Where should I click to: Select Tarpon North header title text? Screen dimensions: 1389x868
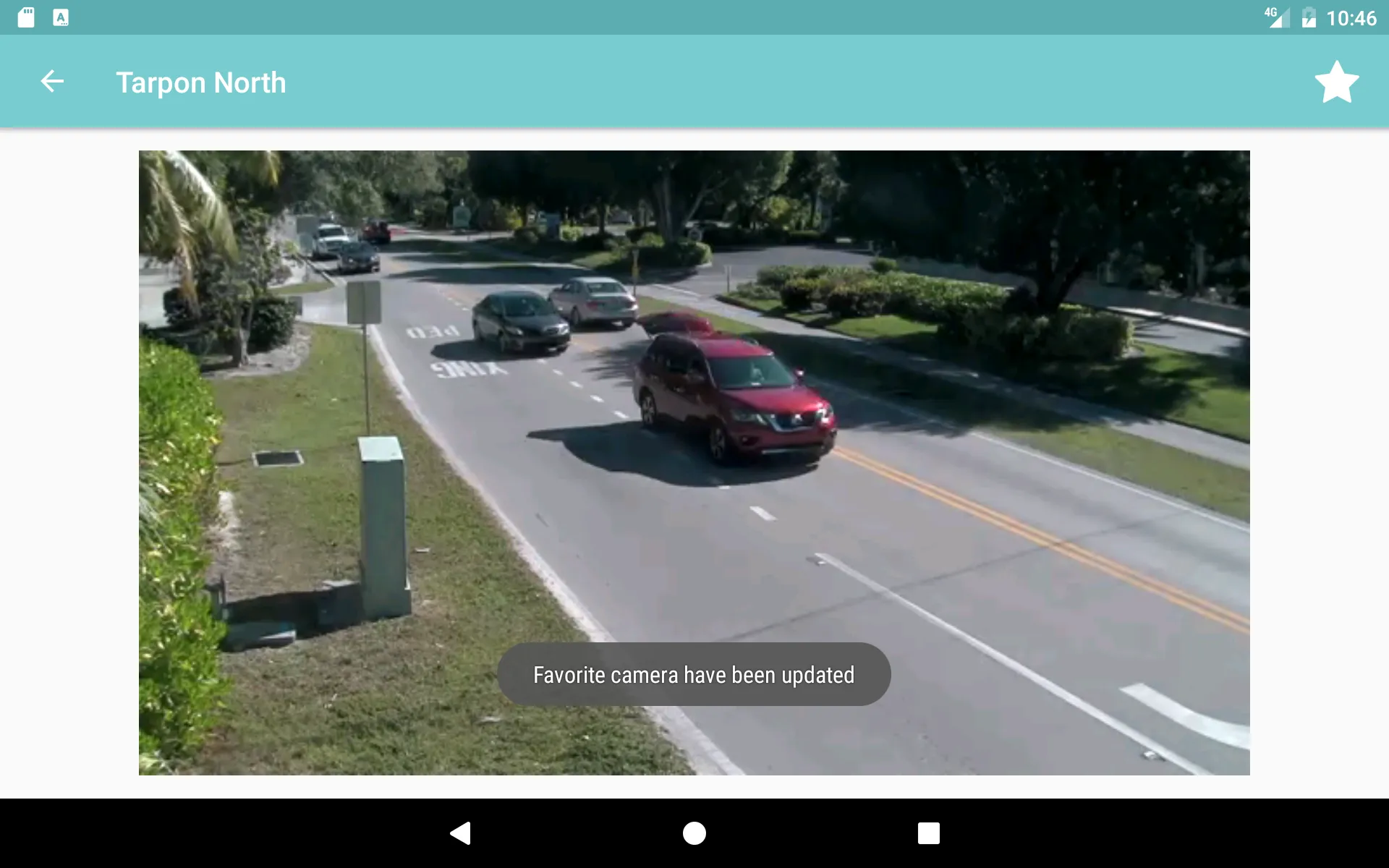[x=200, y=82]
